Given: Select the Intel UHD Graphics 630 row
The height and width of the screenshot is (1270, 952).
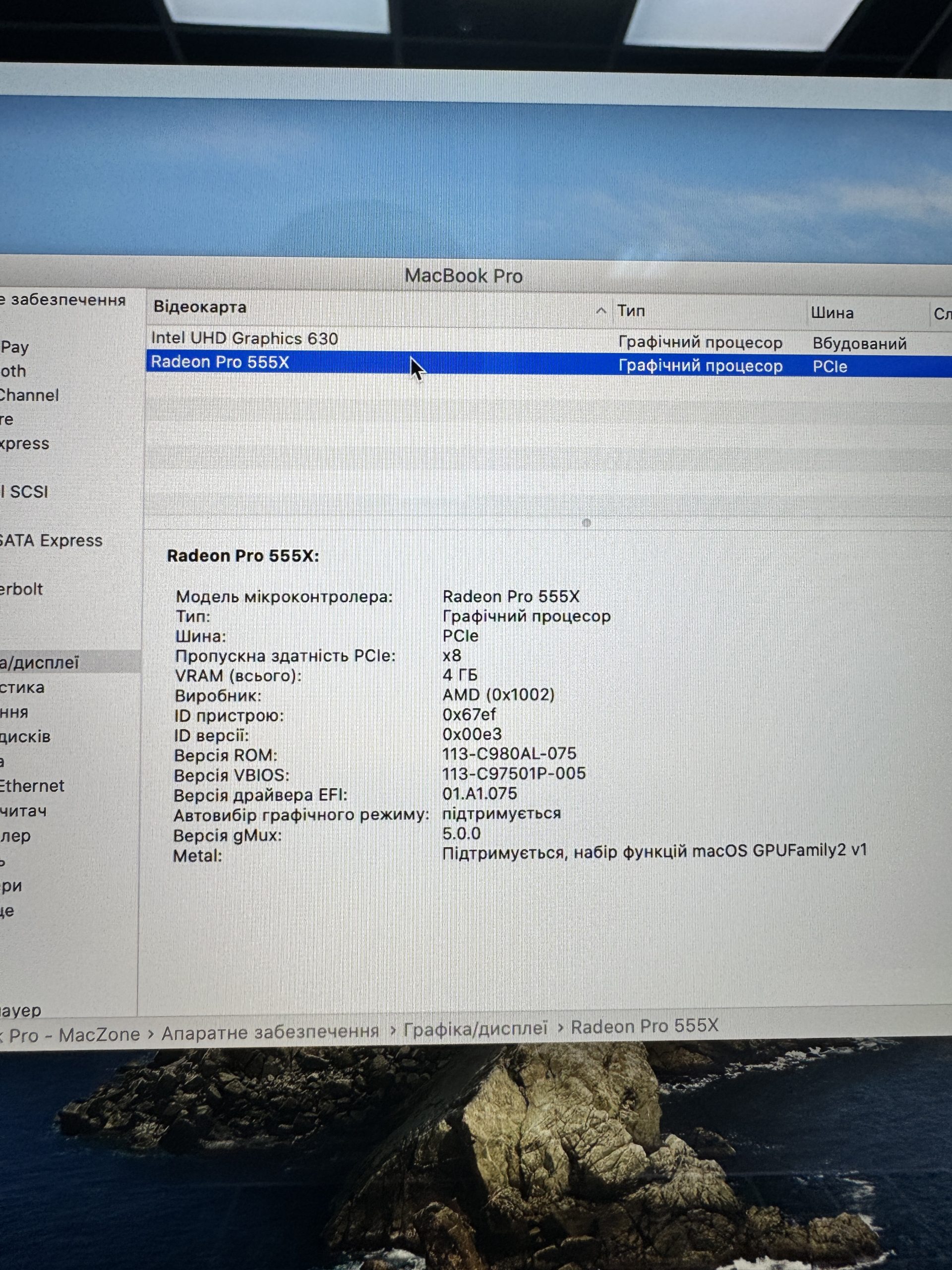Looking at the screenshot, I should point(548,339).
